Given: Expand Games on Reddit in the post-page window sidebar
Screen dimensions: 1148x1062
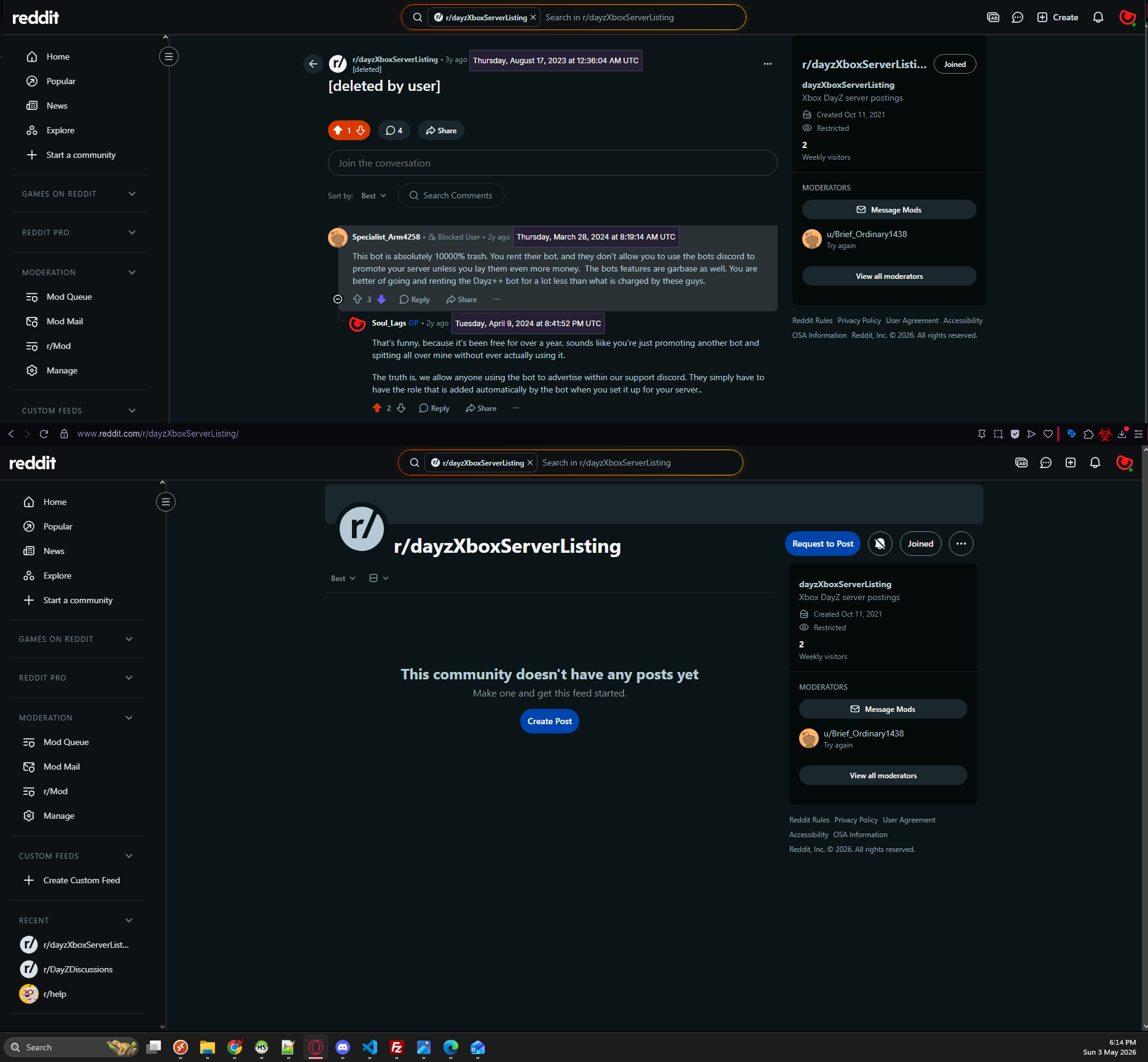Looking at the screenshot, I should coord(79,193).
